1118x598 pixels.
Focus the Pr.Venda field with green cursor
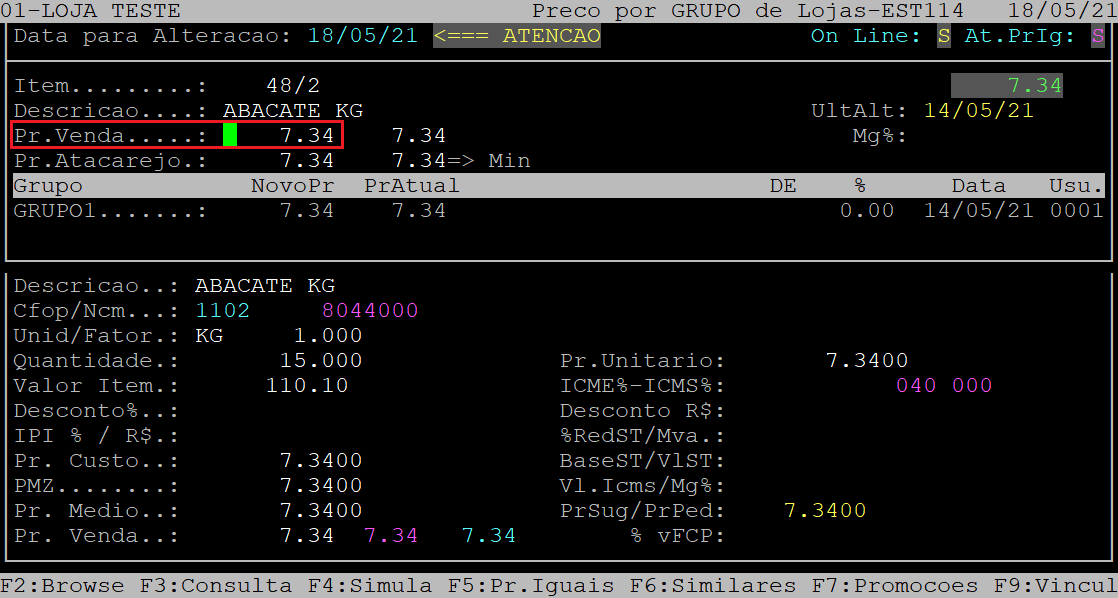[230, 135]
